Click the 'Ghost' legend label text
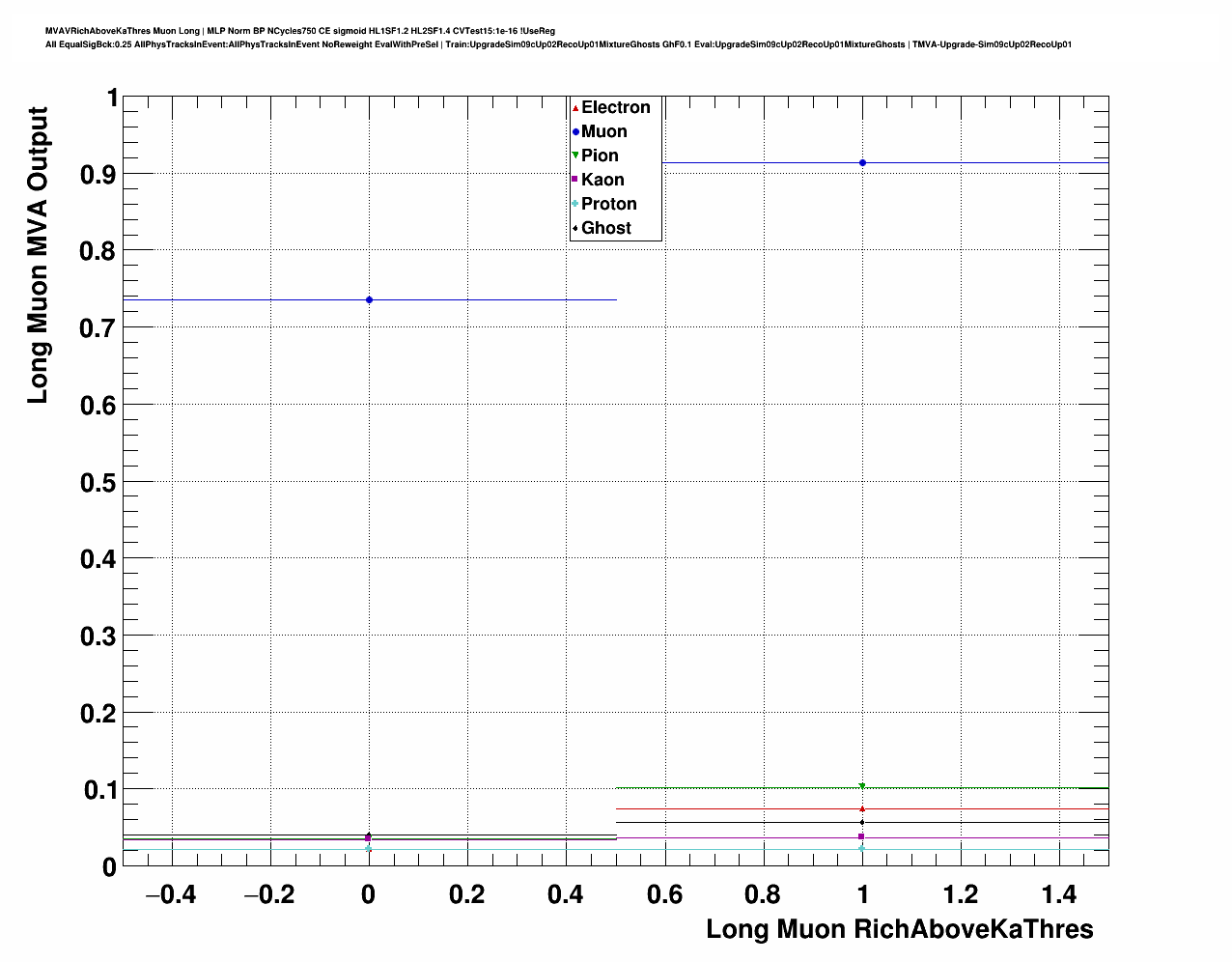The image size is (1232, 962). 605,228
